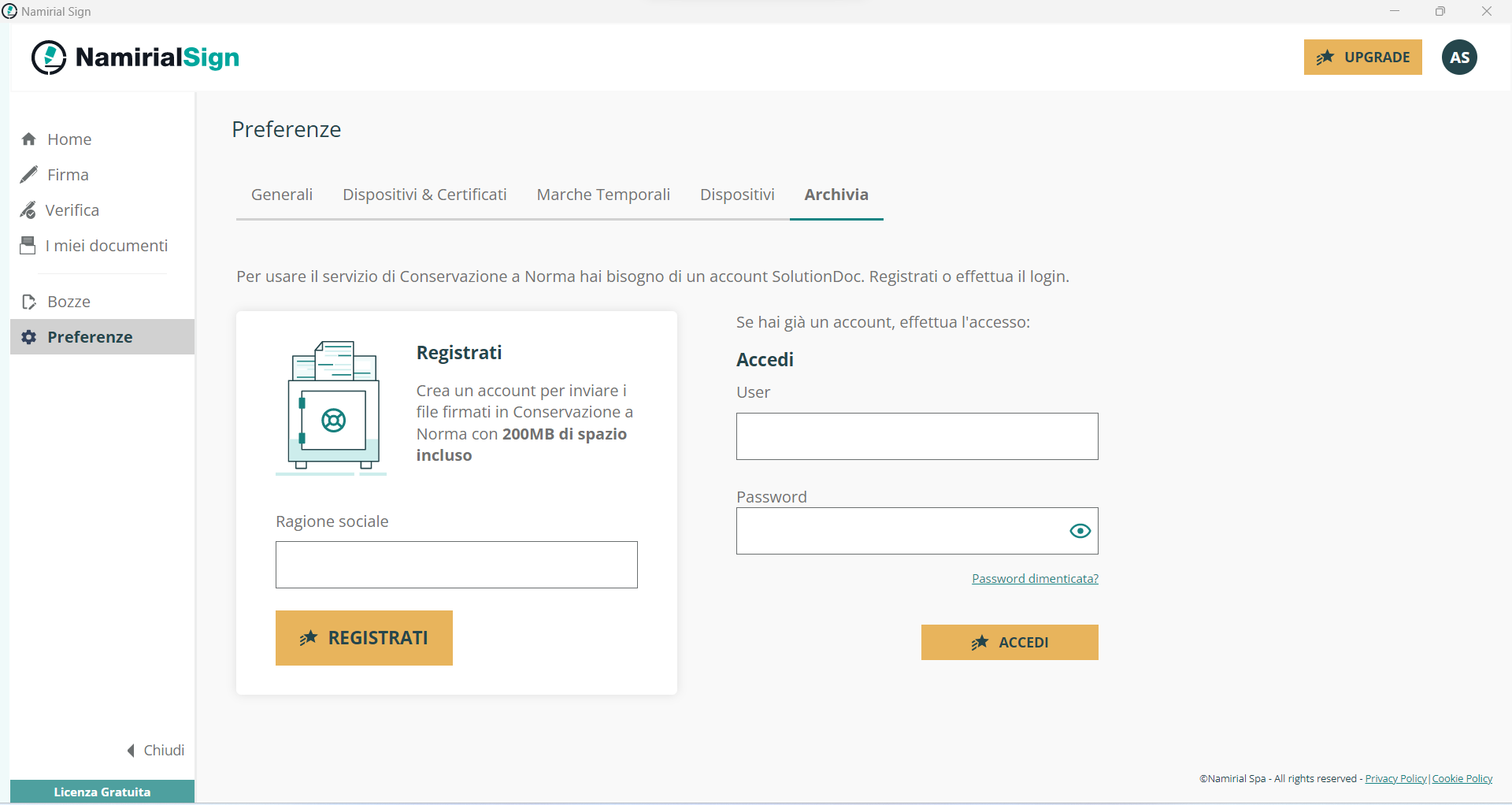Open the Marche Temporali tab
The height and width of the screenshot is (805, 1512).
(603, 194)
